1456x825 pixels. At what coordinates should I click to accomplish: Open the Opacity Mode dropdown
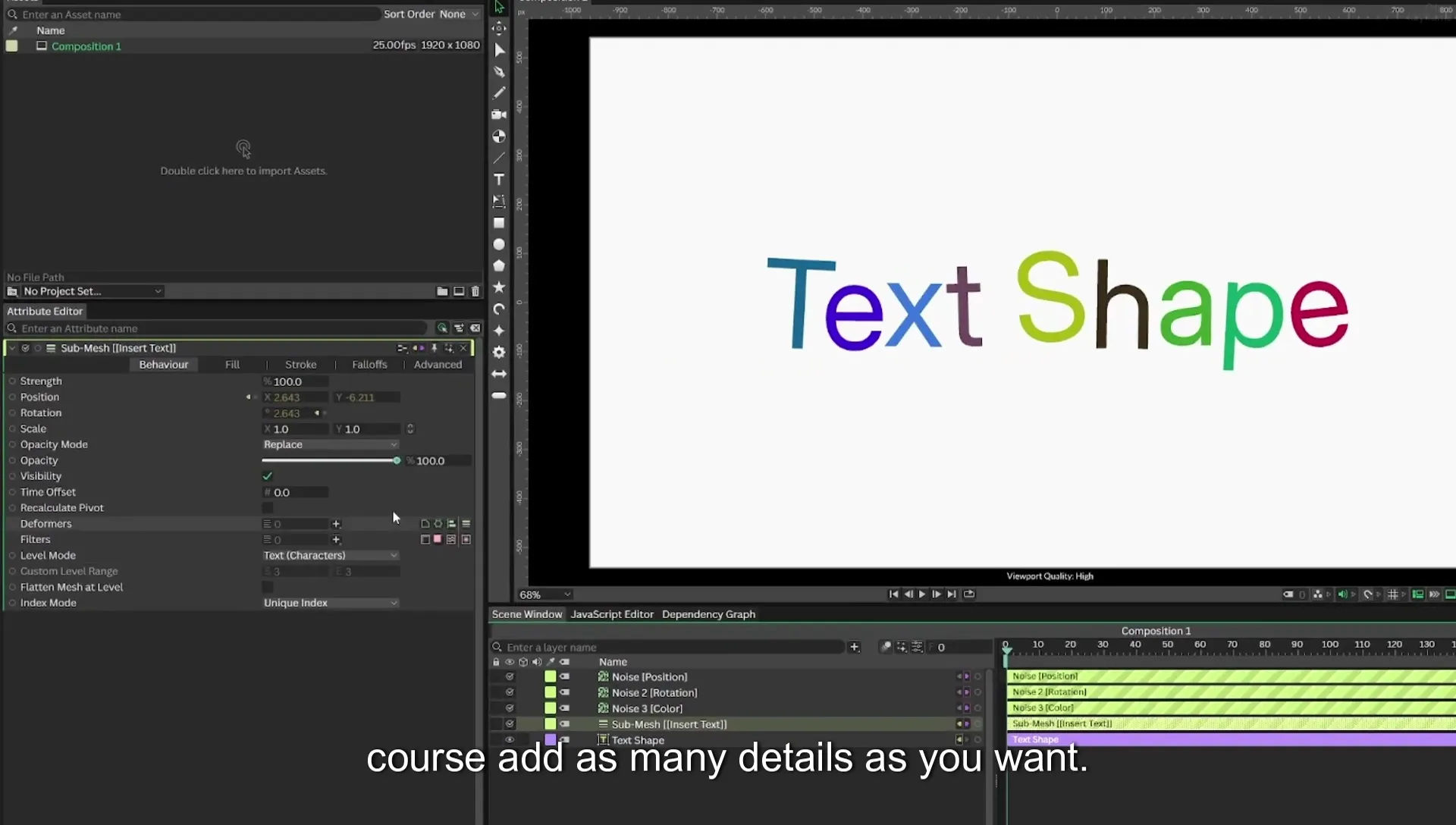pyautogui.click(x=330, y=445)
